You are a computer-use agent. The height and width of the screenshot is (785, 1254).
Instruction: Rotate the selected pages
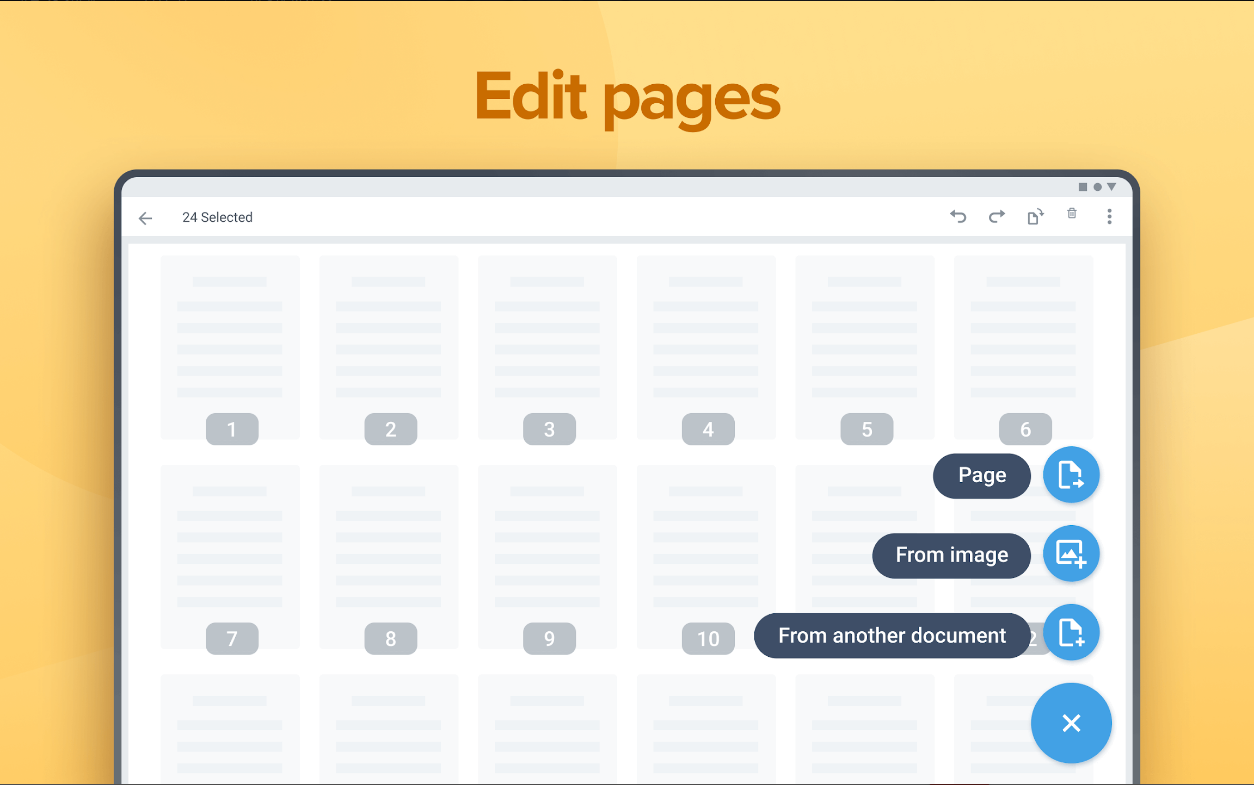point(1034,216)
